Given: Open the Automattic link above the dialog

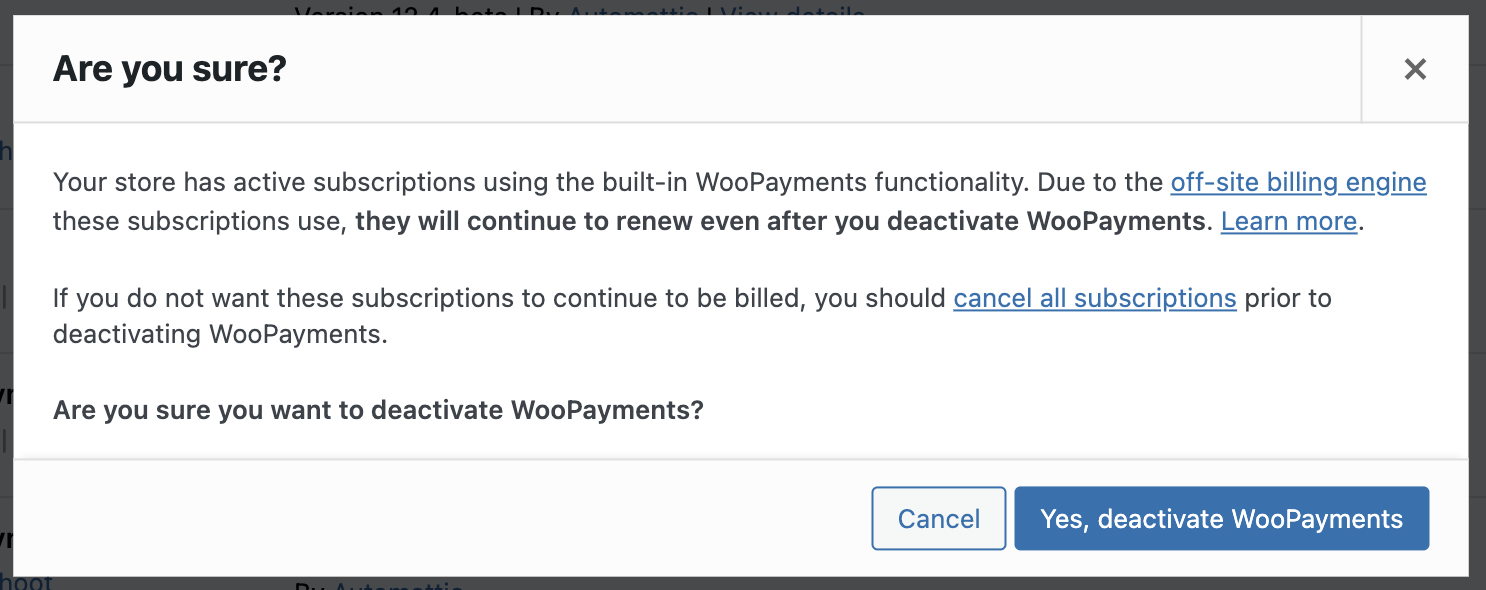Looking at the screenshot, I should click(x=632, y=8).
